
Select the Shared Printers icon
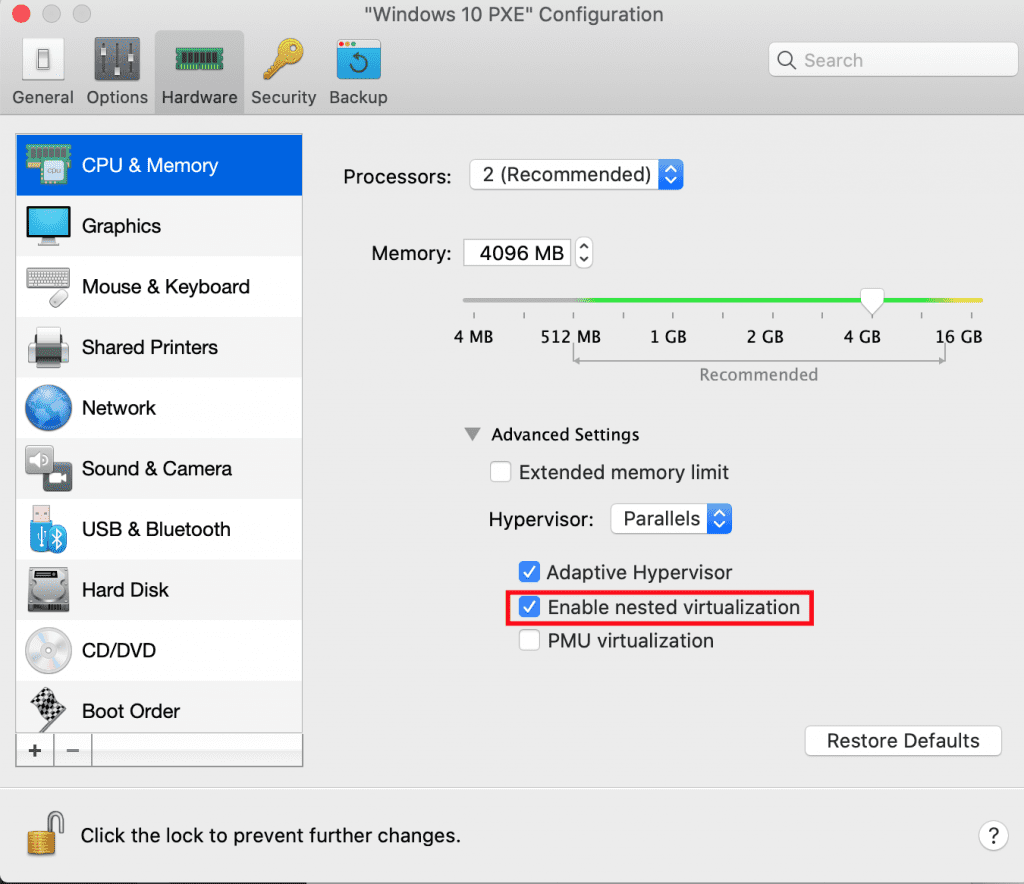(48, 347)
